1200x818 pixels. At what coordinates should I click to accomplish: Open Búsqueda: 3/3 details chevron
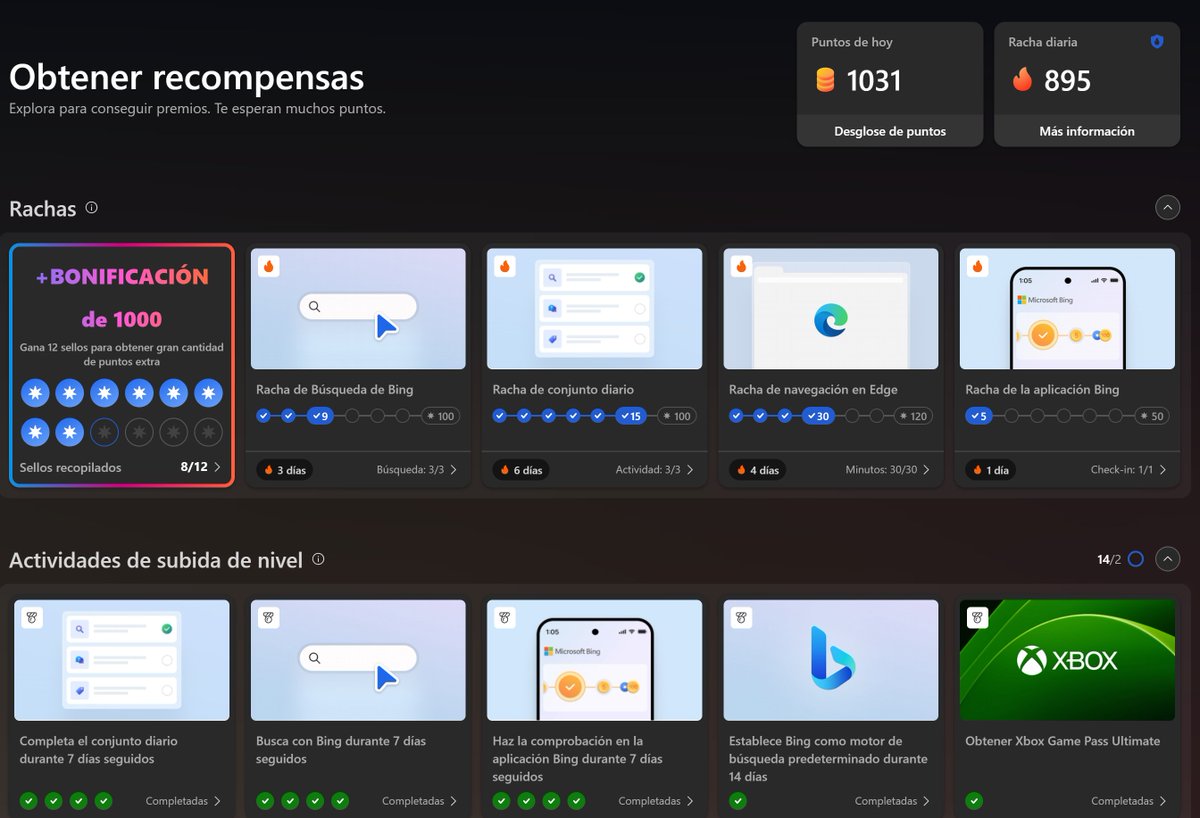tap(453, 469)
